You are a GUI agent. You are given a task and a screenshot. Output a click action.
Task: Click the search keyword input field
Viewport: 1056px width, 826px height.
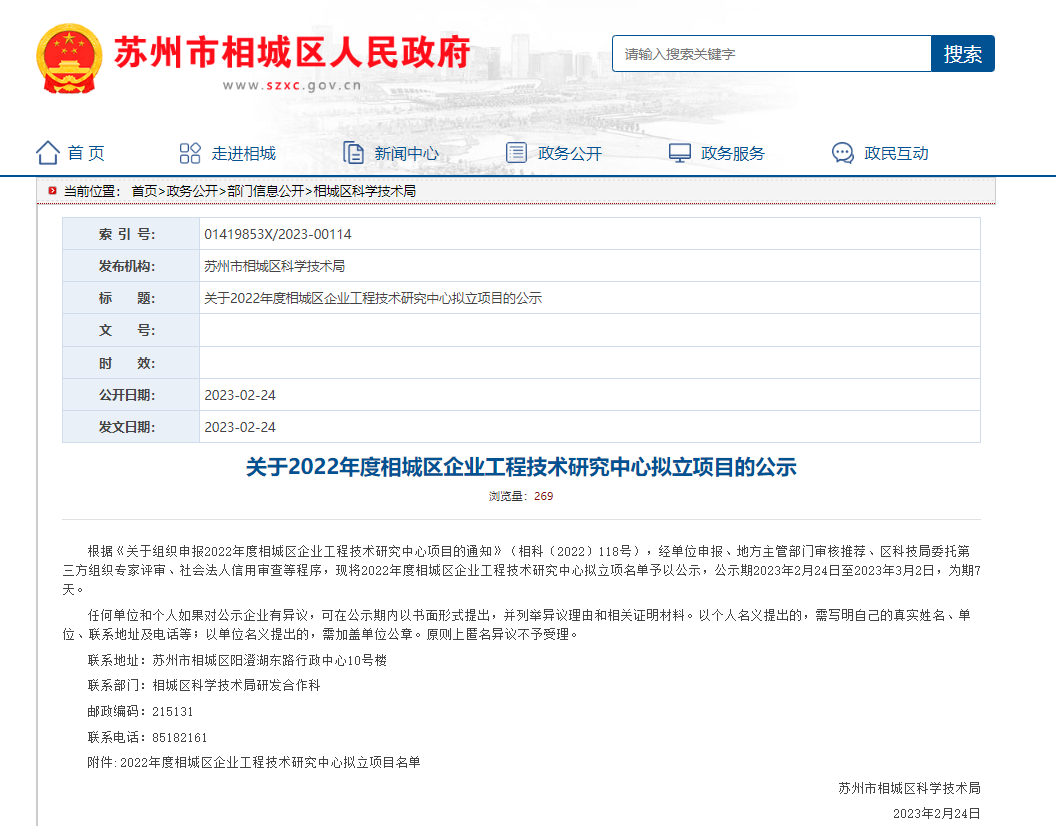771,54
